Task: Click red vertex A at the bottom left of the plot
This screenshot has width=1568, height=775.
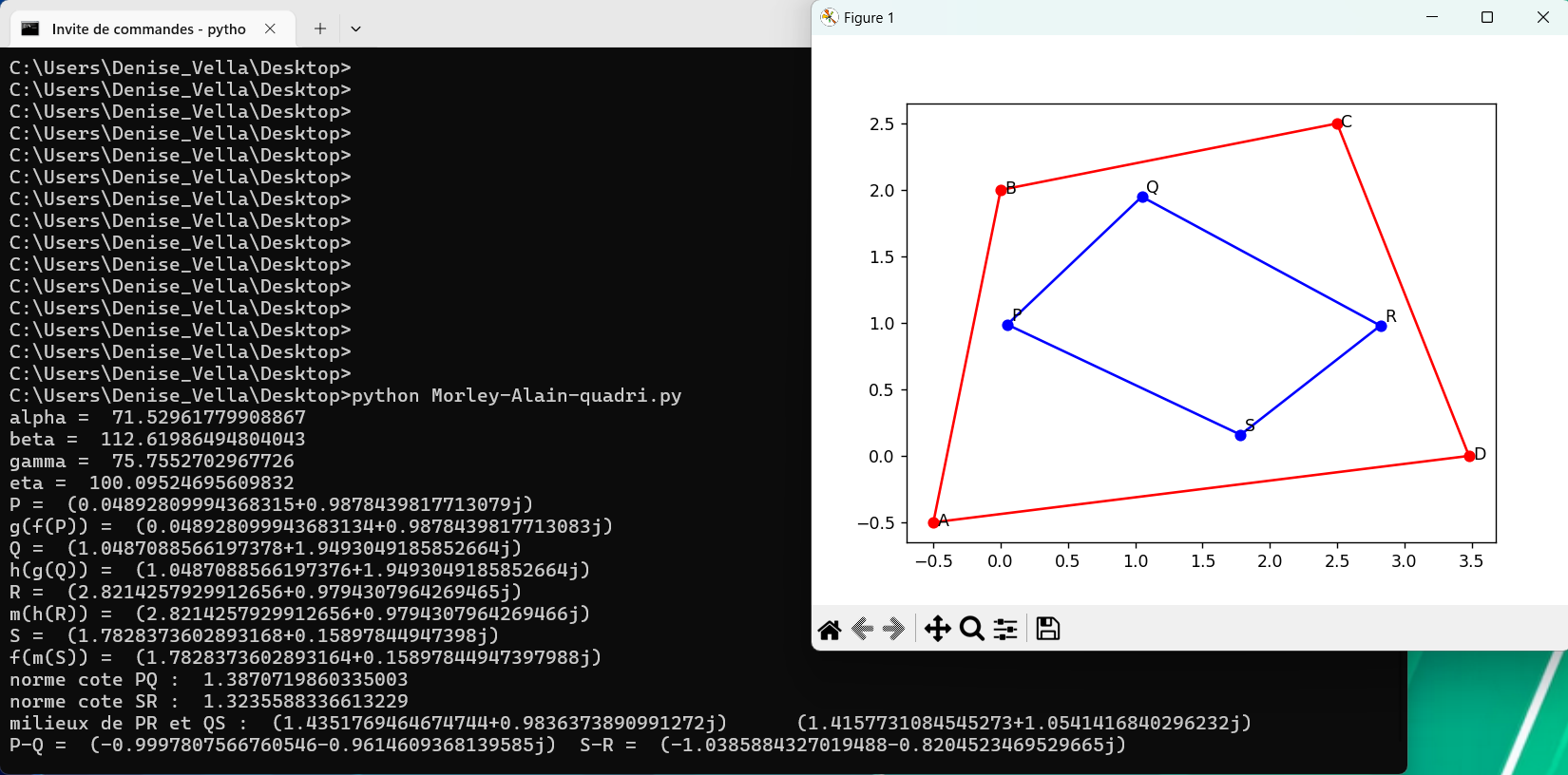Action: click(933, 522)
